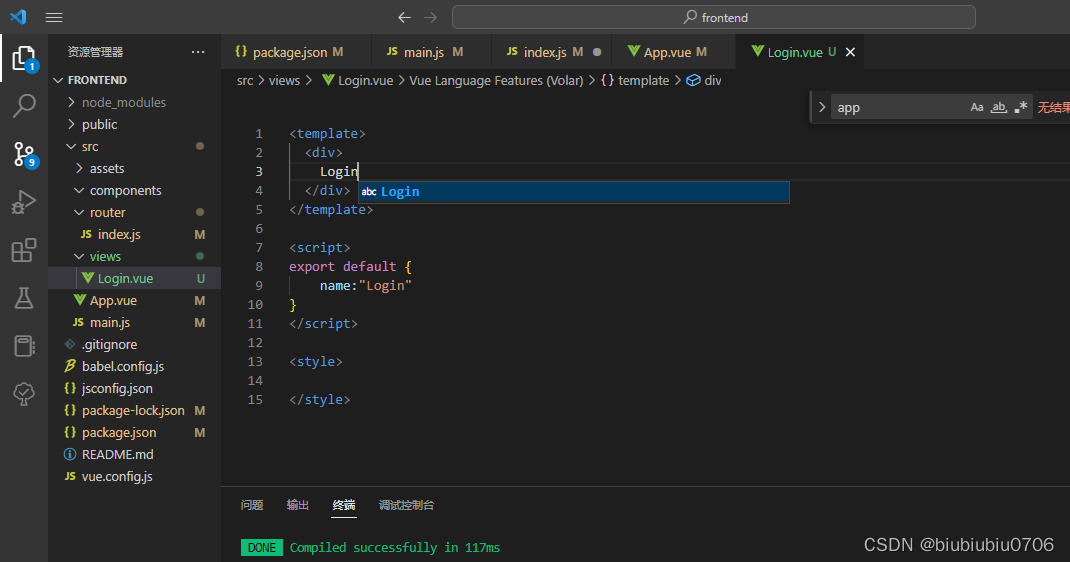Open the Testing flask icon view
Screen dimensions: 1070x562
24,298
